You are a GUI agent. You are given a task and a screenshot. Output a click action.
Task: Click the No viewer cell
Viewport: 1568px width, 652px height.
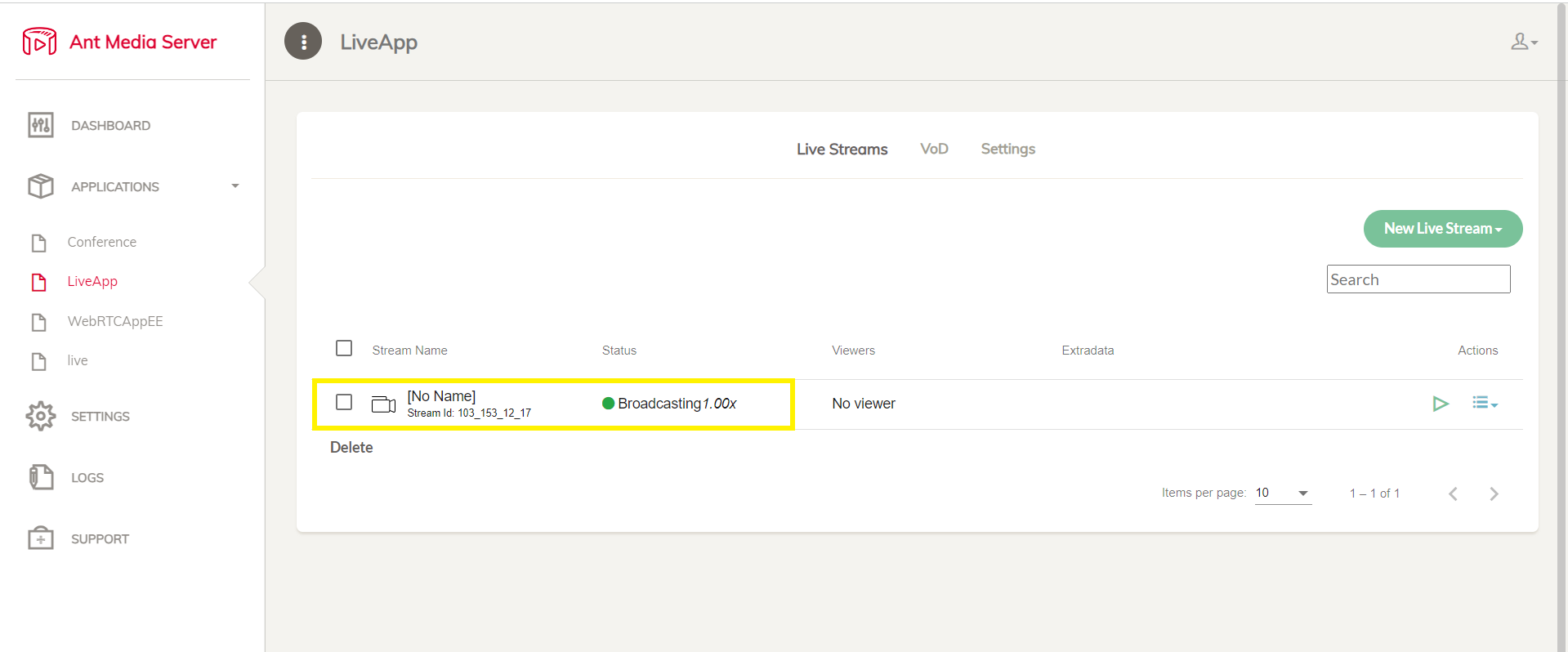[x=864, y=404]
